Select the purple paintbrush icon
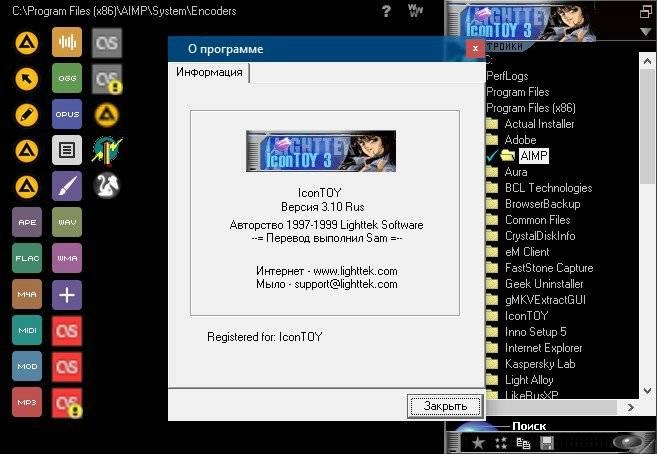The image size is (657, 454). tap(67, 186)
